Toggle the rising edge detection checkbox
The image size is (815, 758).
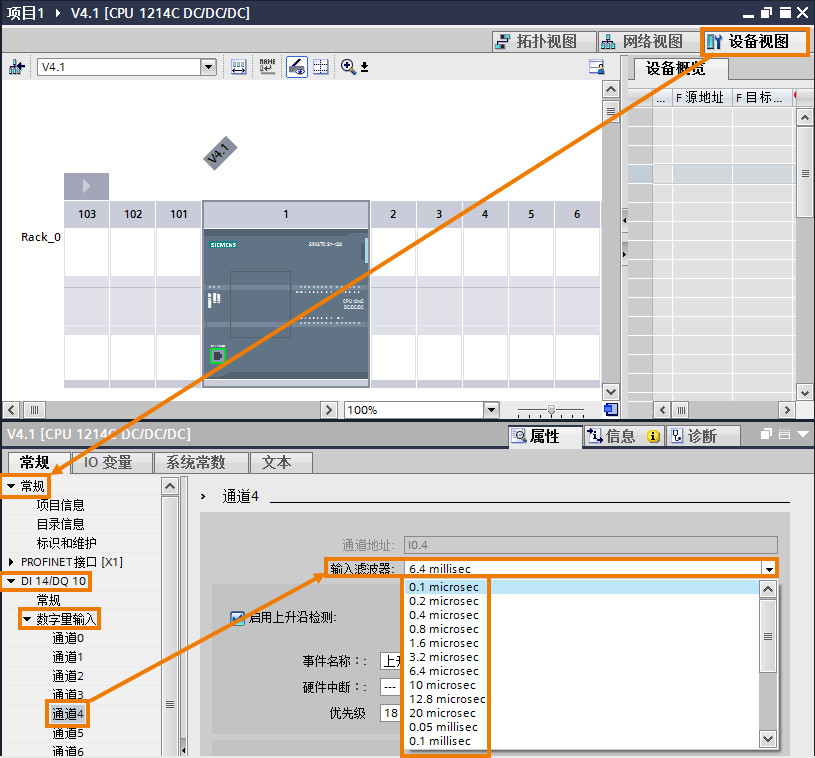point(237,618)
